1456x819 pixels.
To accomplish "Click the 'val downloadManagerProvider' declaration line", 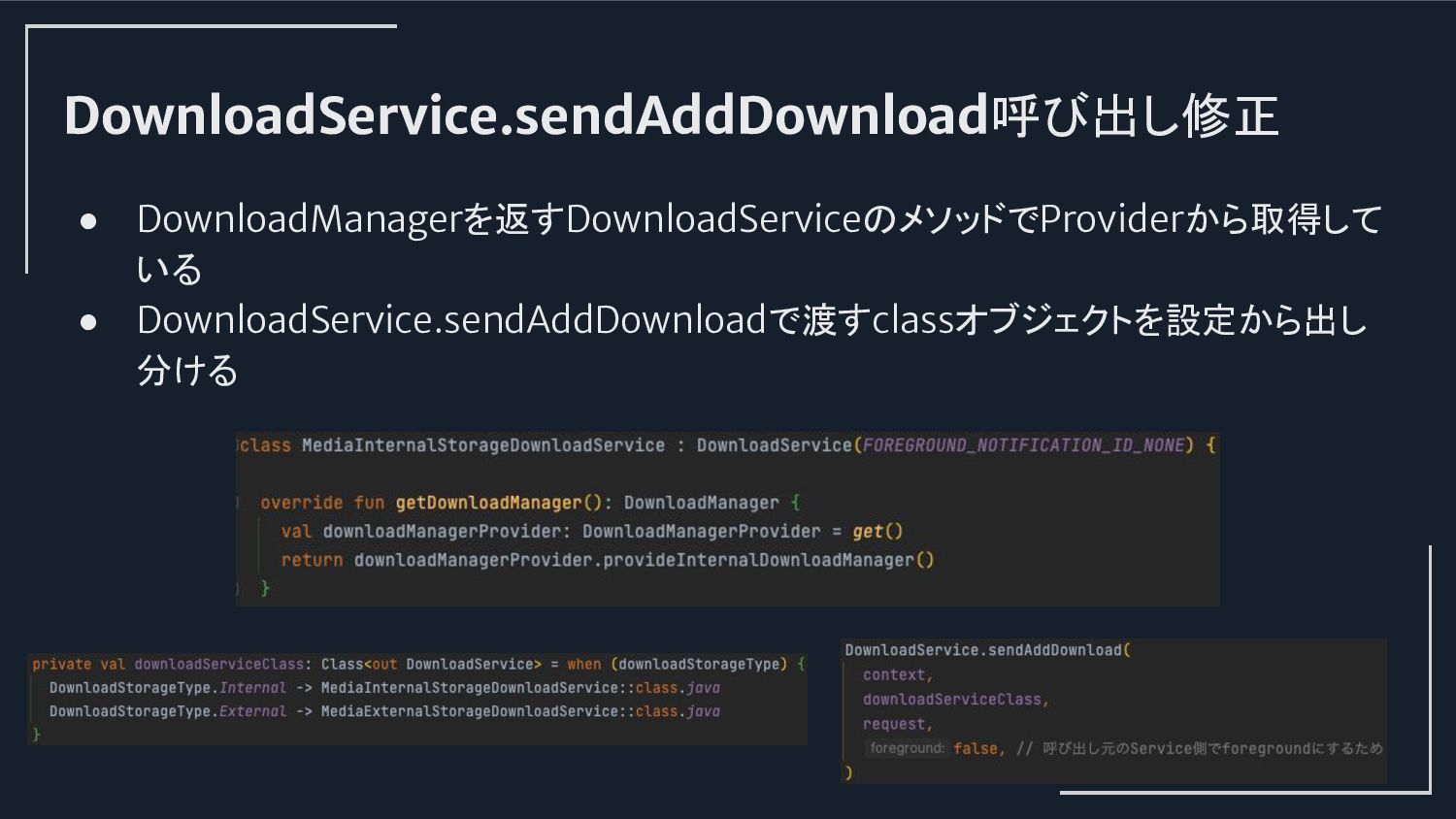I will click(x=592, y=531).
